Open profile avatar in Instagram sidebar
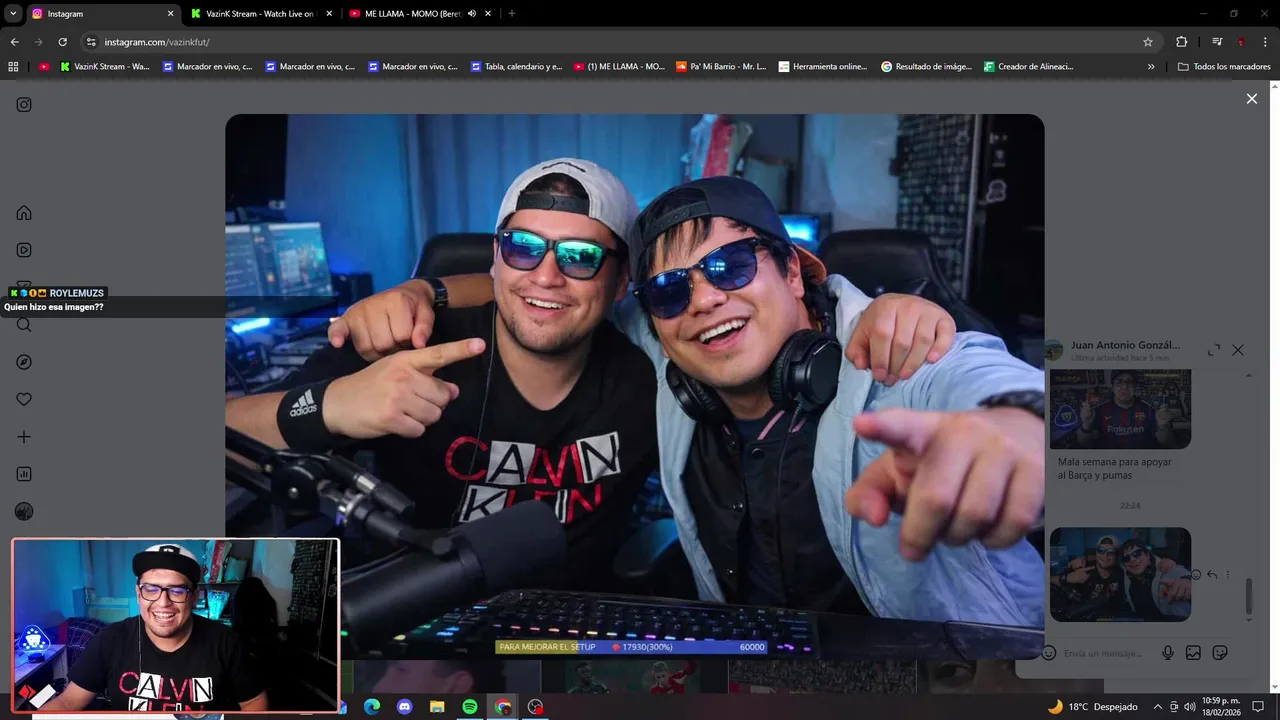The image size is (1280, 720). click(x=24, y=511)
